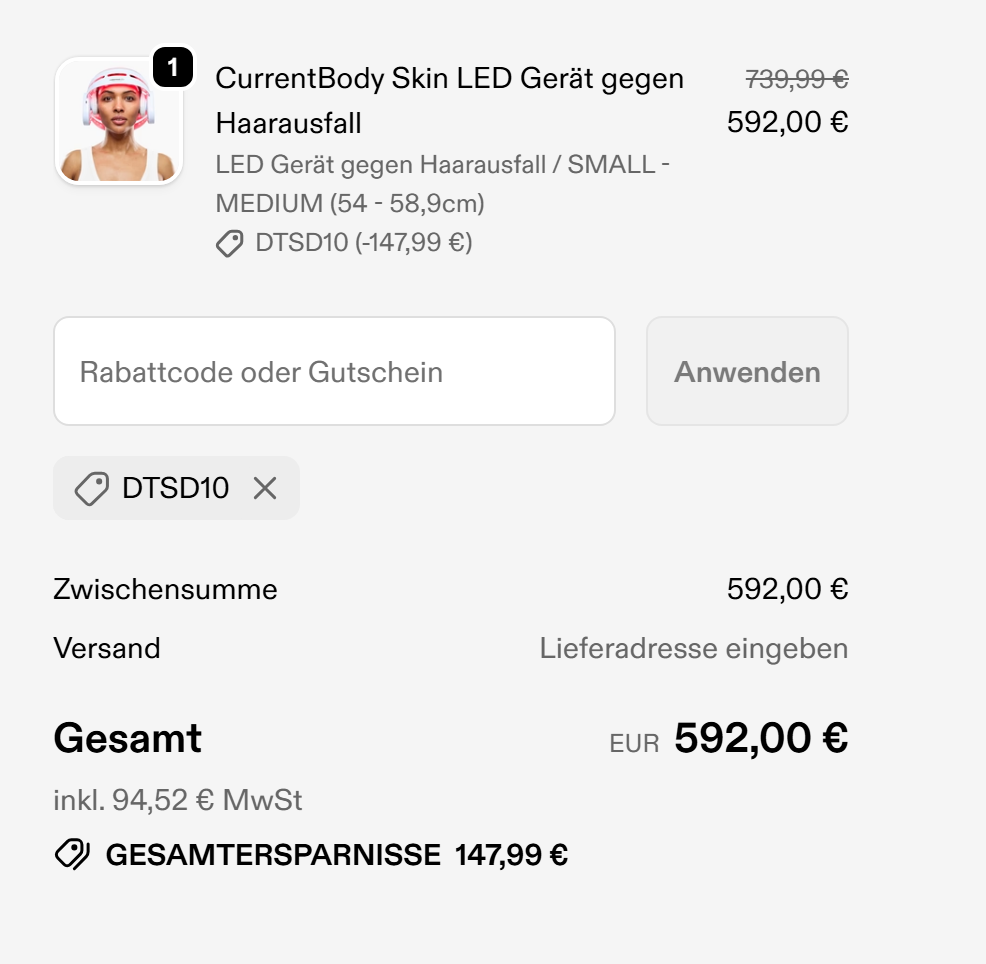Select the SMALL - MEDIUM variant description
This screenshot has width=986, height=964.
pyautogui.click(x=442, y=184)
